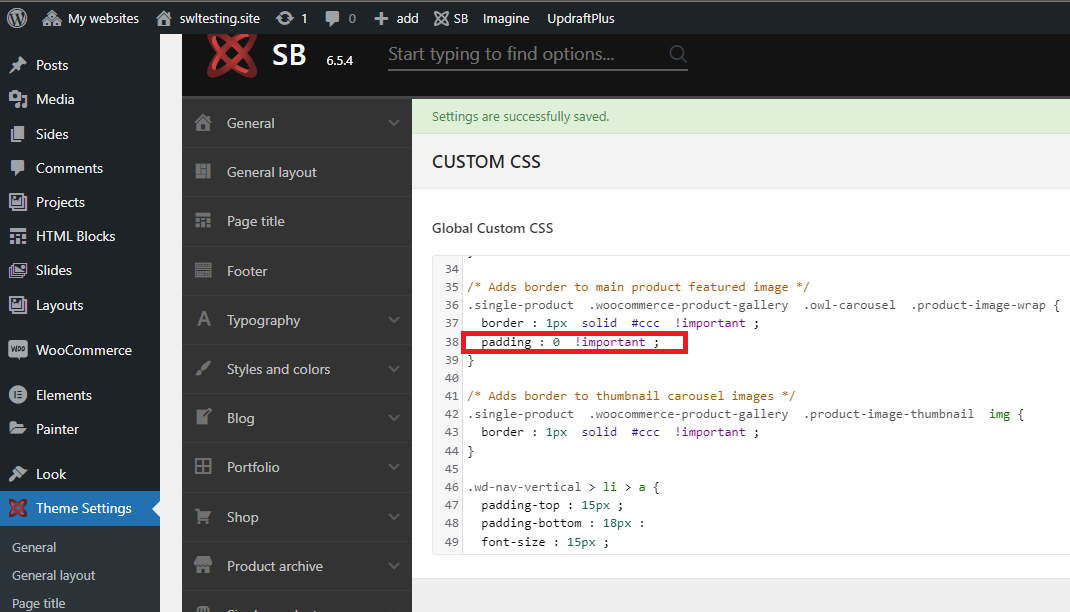Image resolution: width=1070 pixels, height=612 pixels.
Task: Click 'Settings are successfully saved.' notice
Action: coord(520,117)
